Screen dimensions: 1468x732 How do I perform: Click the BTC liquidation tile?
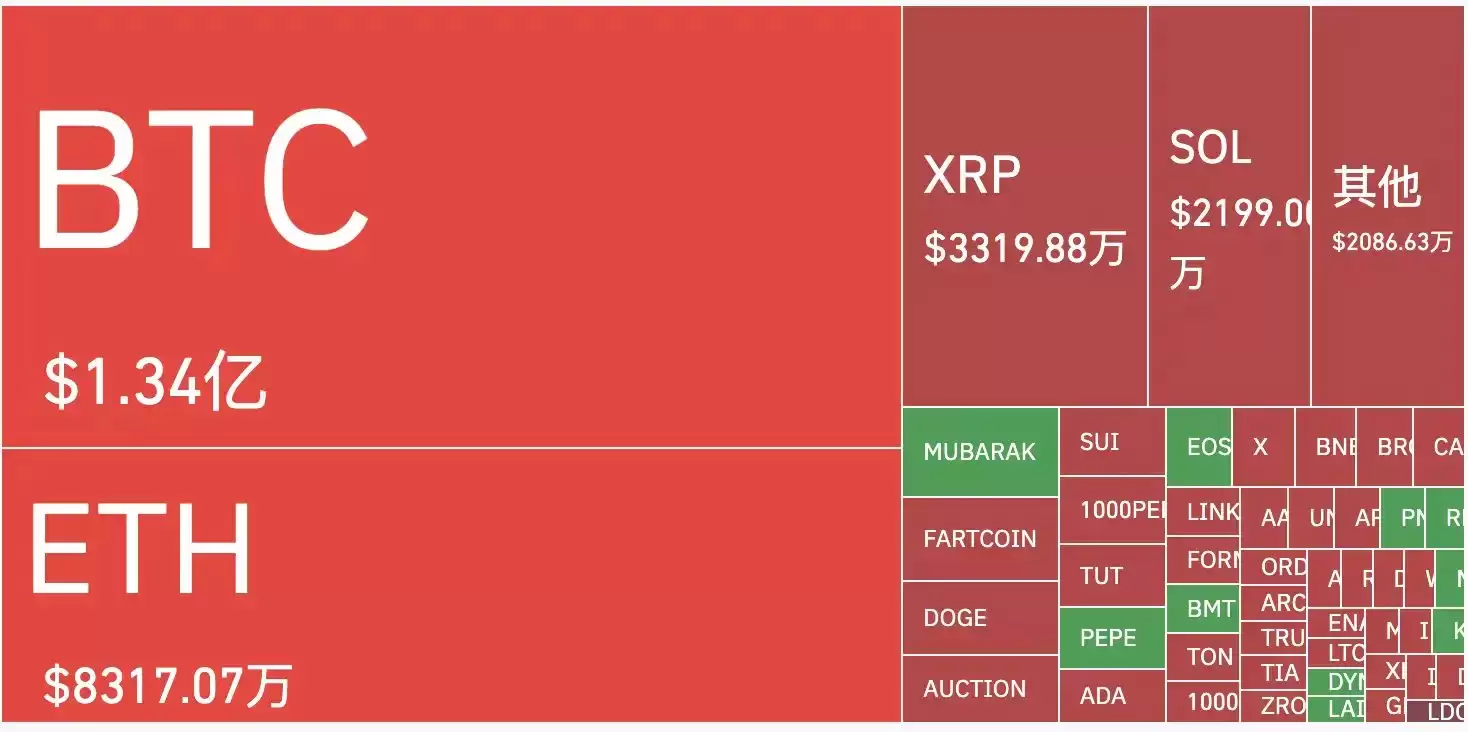coord(450,226)
